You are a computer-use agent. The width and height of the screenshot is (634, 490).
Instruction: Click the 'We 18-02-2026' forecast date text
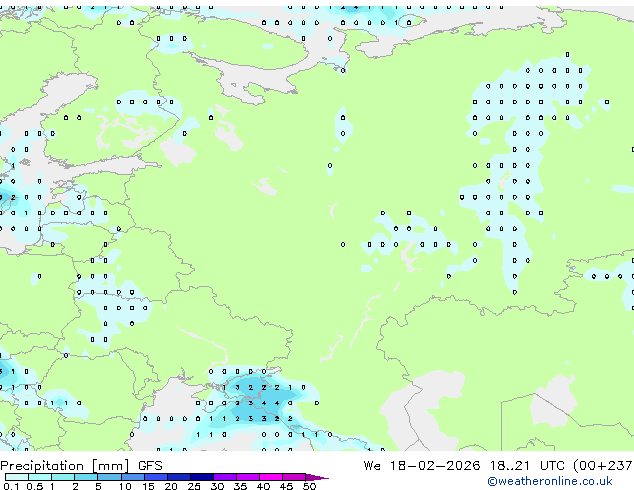coord(422,466)
